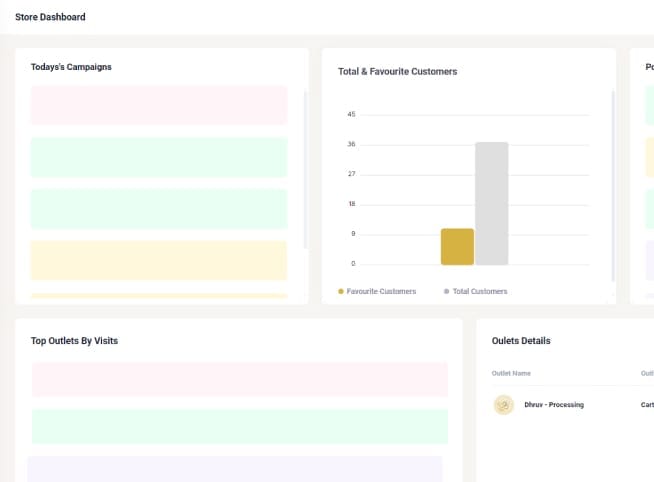The height and width of the screenshot is (482, 654).
Task: Click the Oulets Details heading
Action: coord(521,341)
